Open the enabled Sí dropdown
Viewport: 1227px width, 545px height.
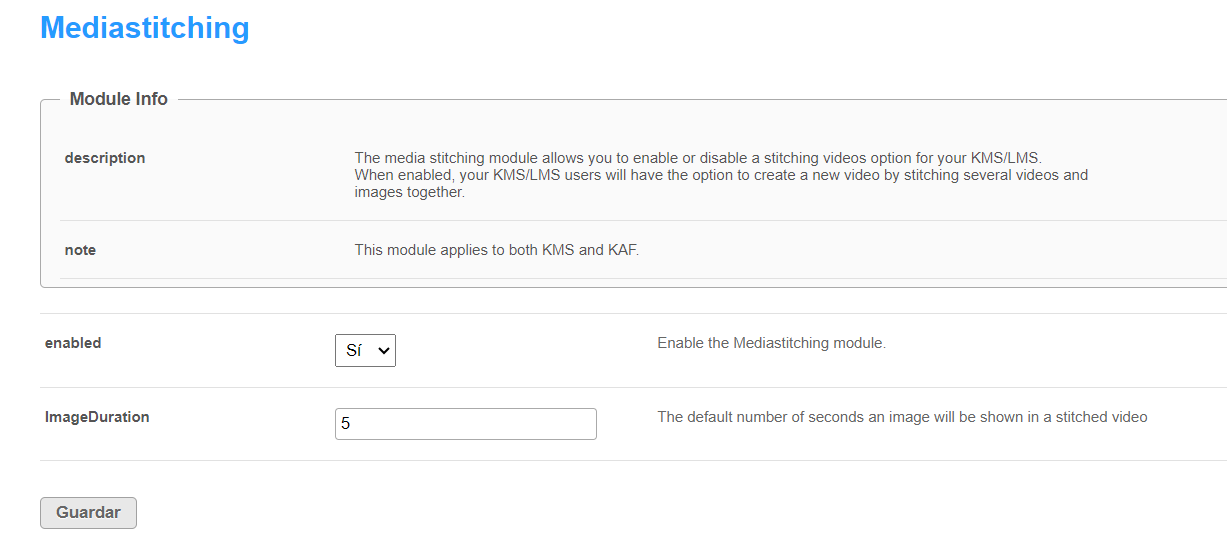click(x=365, y=351)
